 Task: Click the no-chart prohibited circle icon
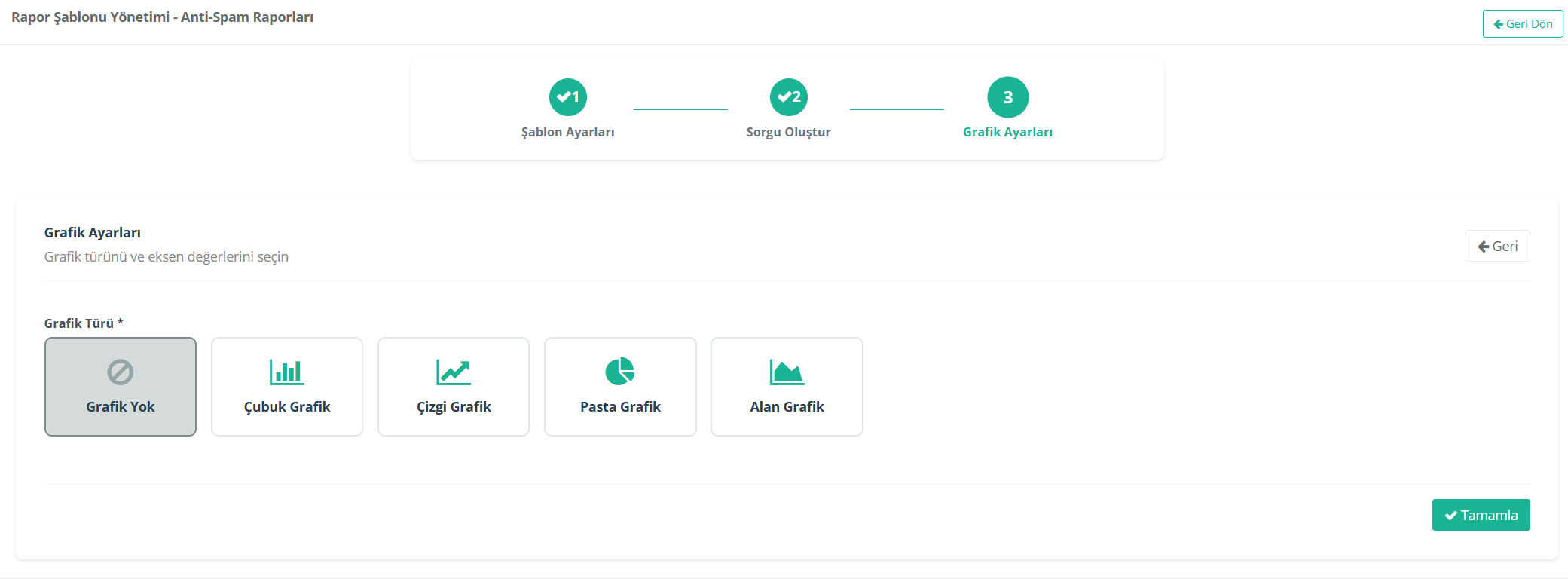point(121,372)
